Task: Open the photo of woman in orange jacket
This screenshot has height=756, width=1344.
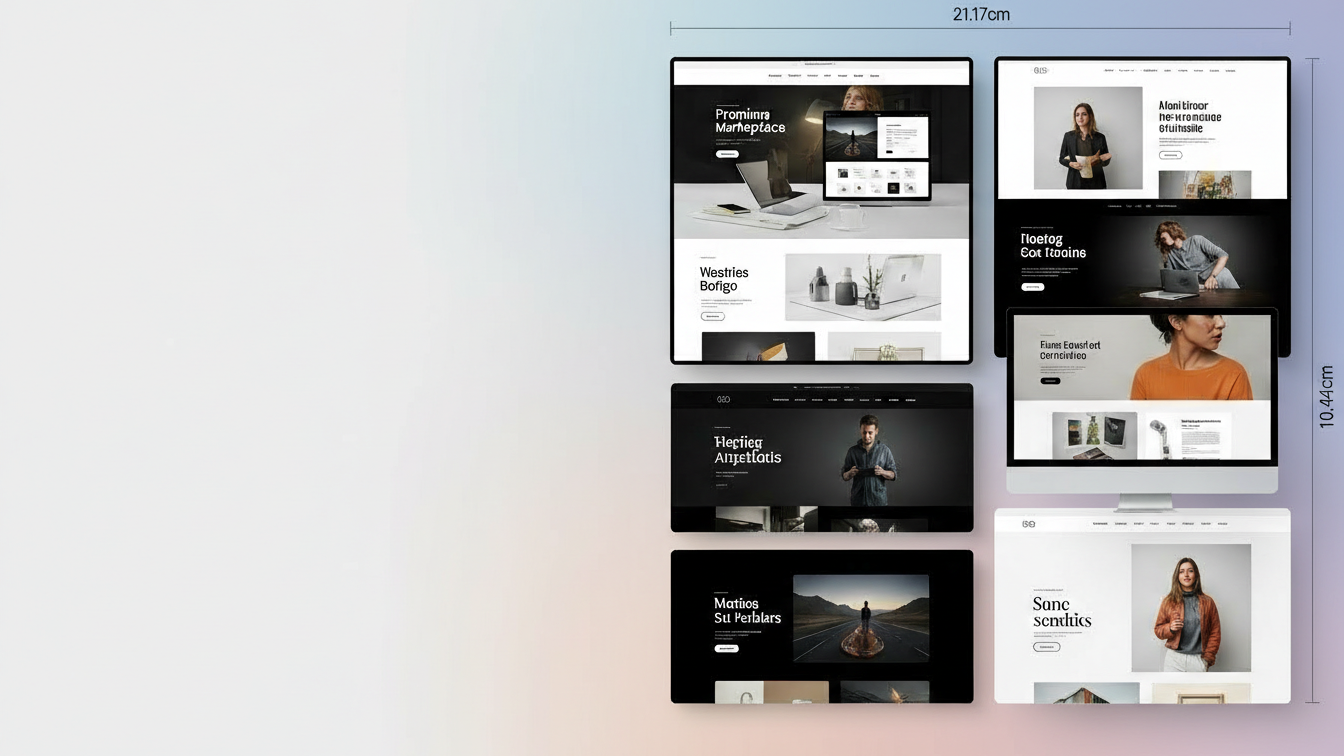Action: pyautogui.click(x=1190, y=607)
